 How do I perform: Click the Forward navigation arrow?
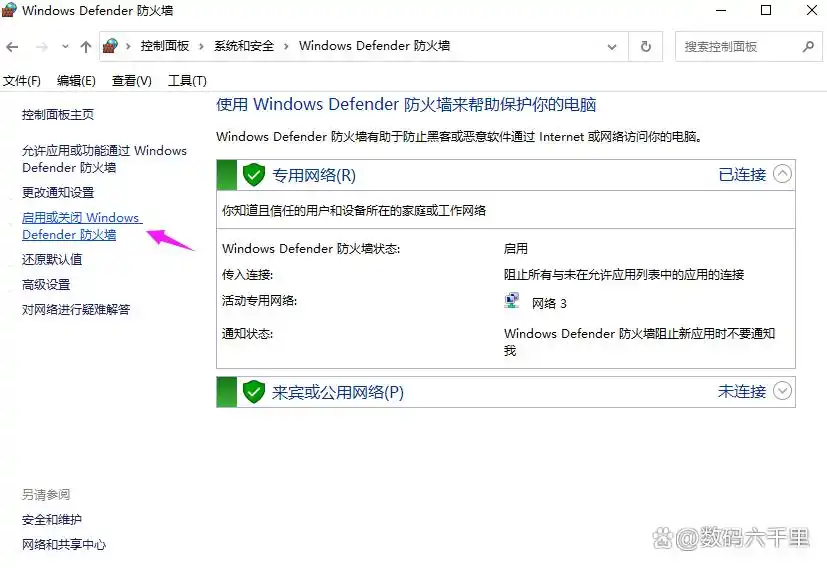pos(42,47)
